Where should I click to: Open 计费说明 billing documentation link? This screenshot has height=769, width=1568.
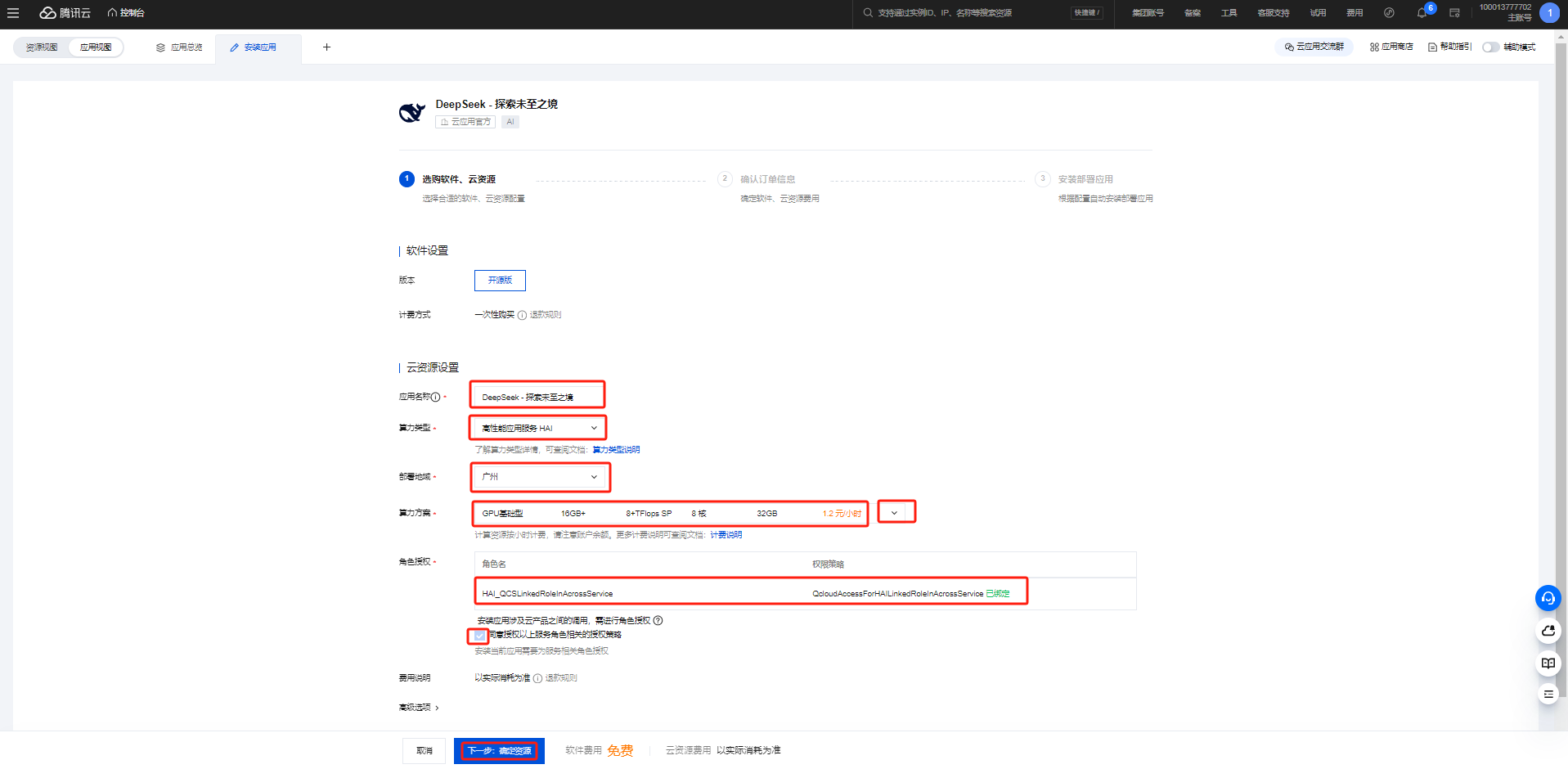point(726,535)
